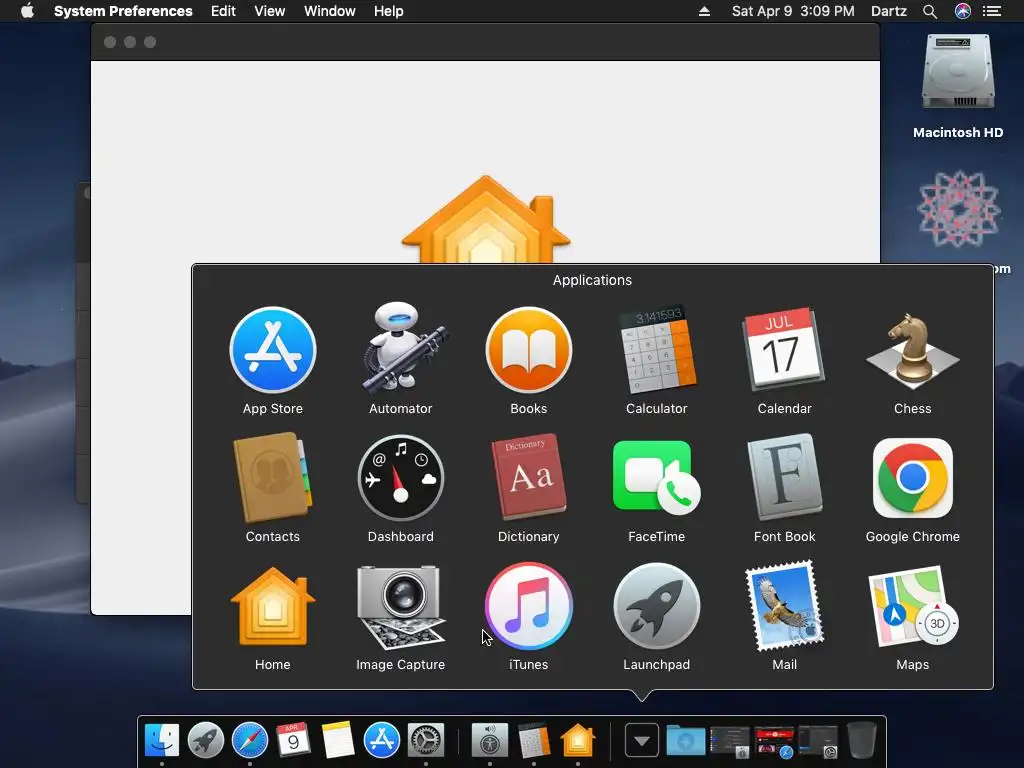The image size is (1024, 768).
Task: Restore the minimized window next to Trash
Action: [x=818, y=742]
